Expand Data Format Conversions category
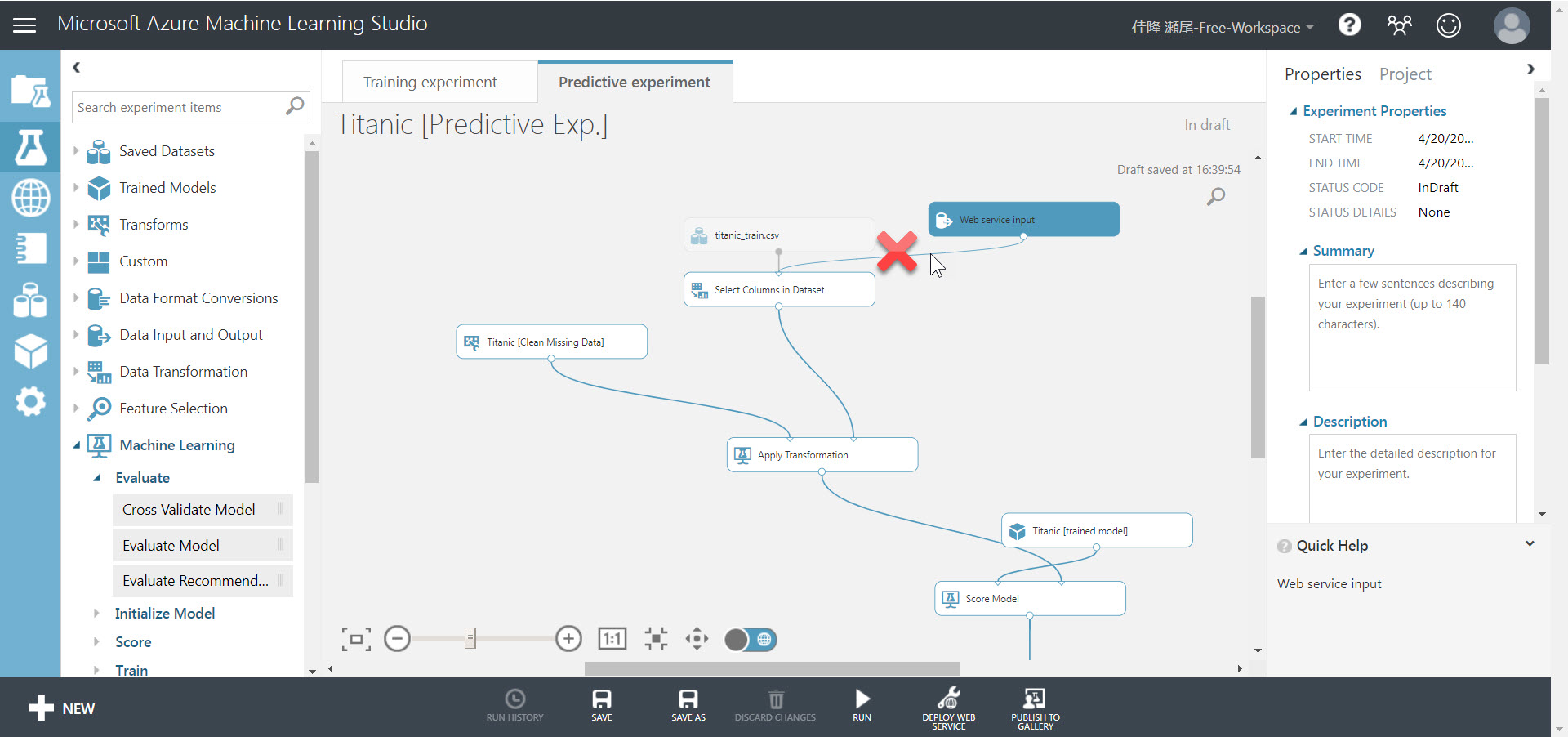Viewport: 1568px width, 737px height. click(x=76, y=297)
